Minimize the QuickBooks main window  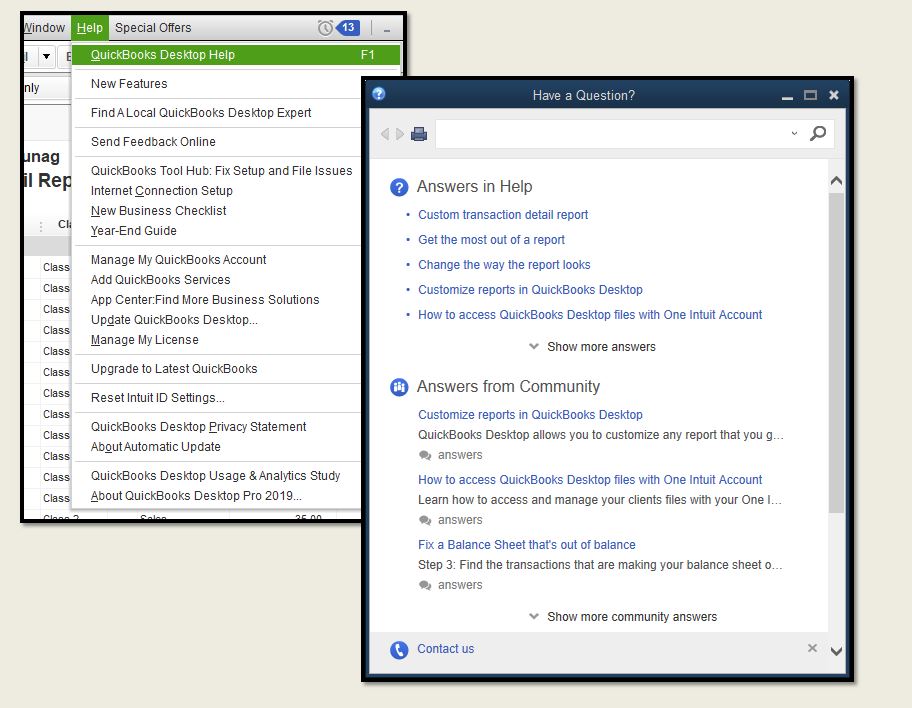tap(387, 29)
